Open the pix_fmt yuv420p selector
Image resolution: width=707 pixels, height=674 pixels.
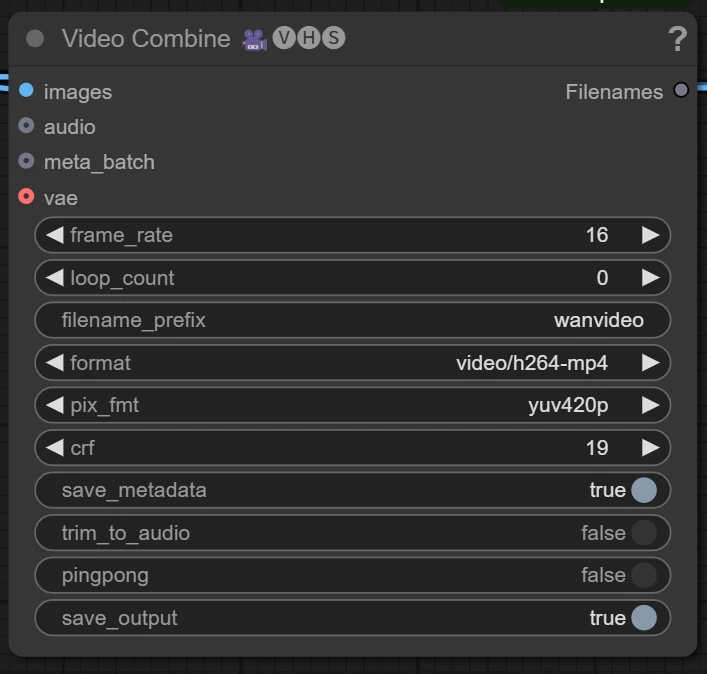tap(353, 405)
